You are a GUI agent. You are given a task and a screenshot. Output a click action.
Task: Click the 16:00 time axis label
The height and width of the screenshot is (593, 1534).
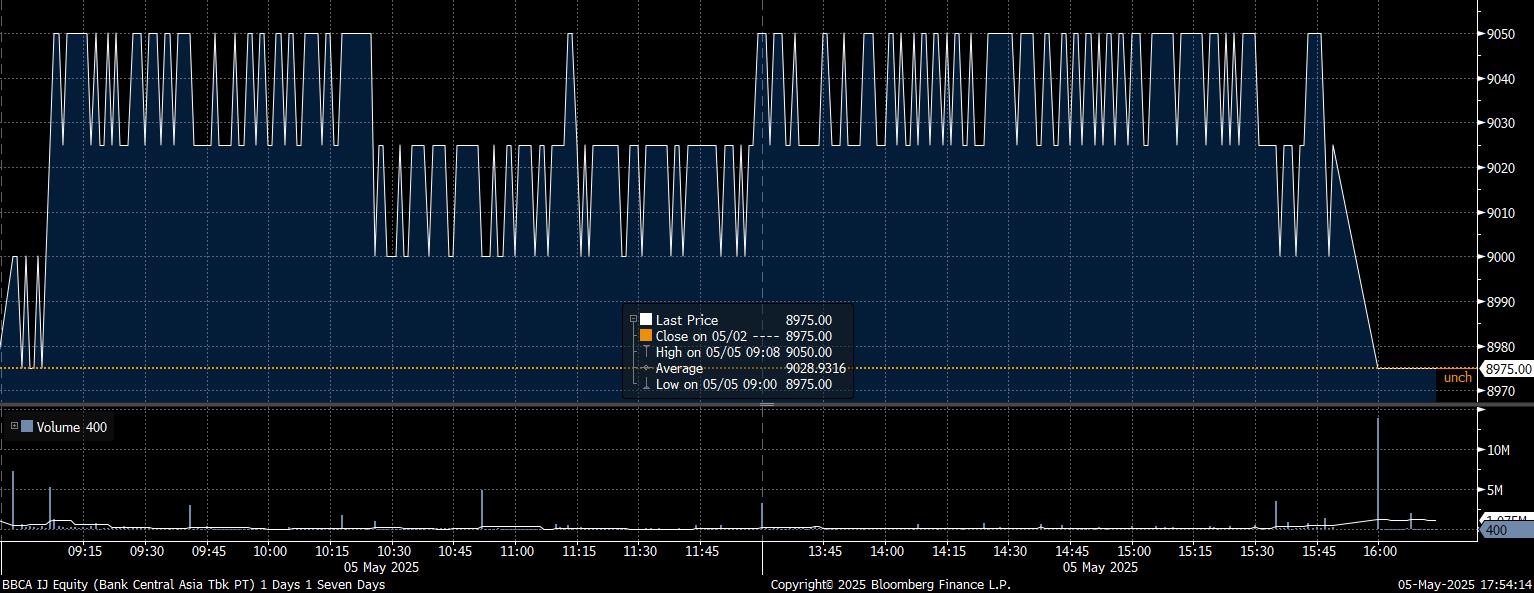(1379, 551)
